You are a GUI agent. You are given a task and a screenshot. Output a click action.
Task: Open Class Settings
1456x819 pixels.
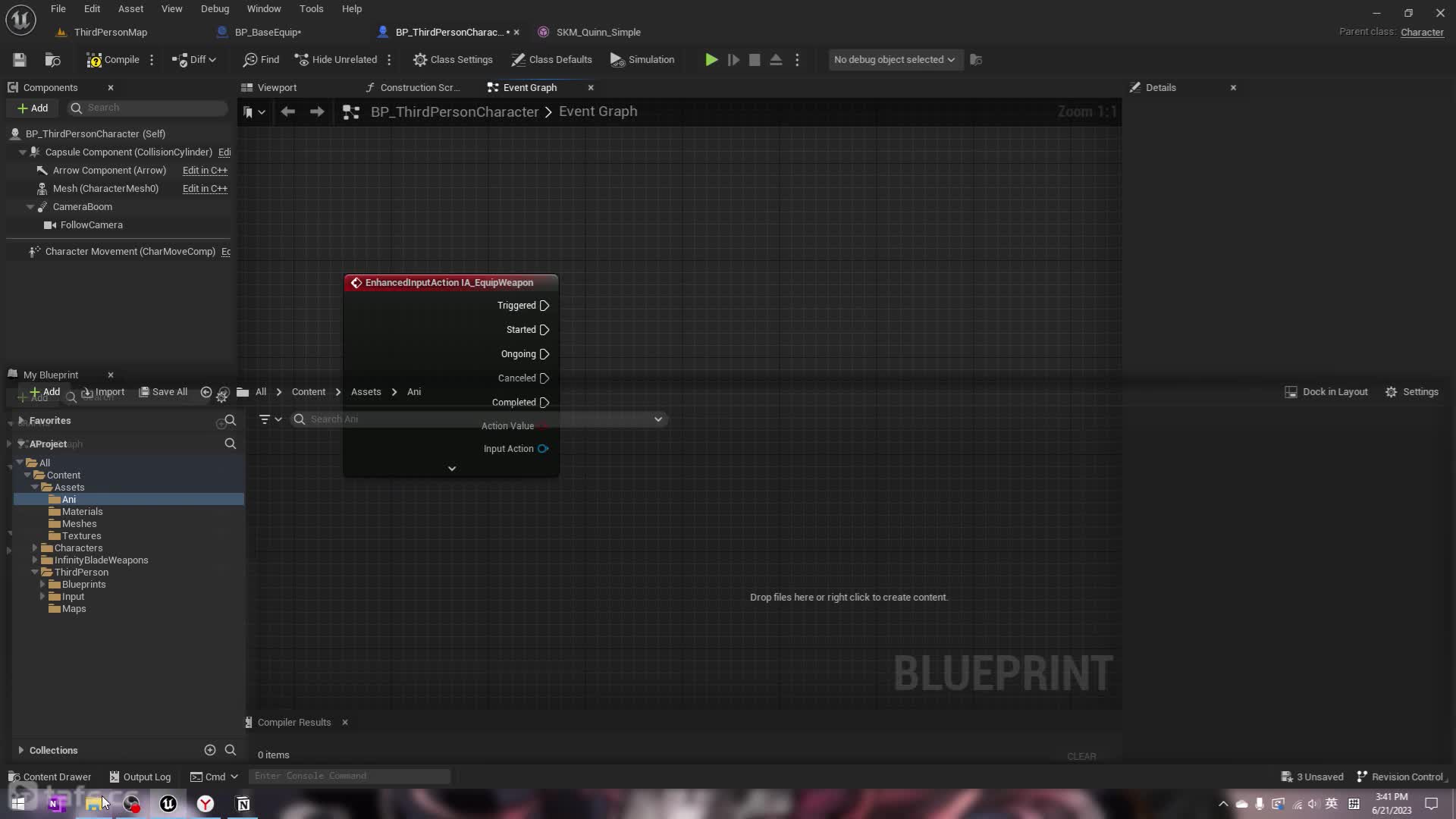(x=453, y=60)
